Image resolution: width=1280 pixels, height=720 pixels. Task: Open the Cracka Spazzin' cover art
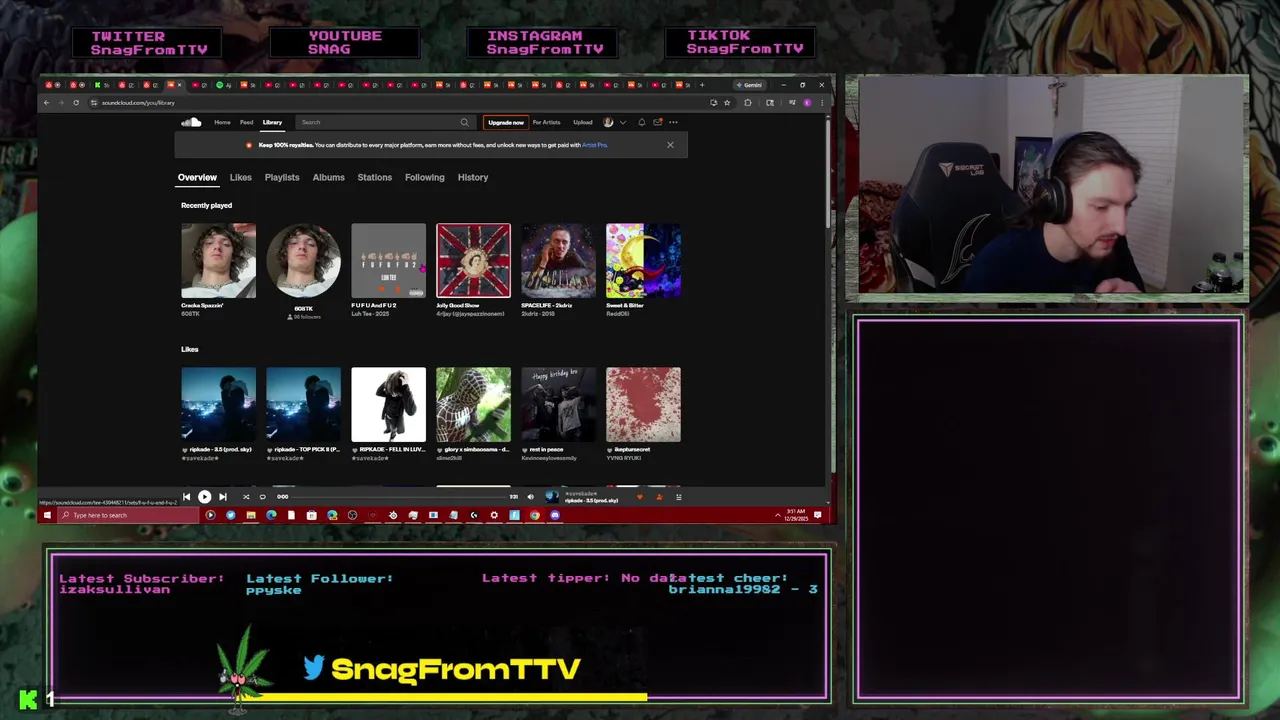[x=218, y=260]
